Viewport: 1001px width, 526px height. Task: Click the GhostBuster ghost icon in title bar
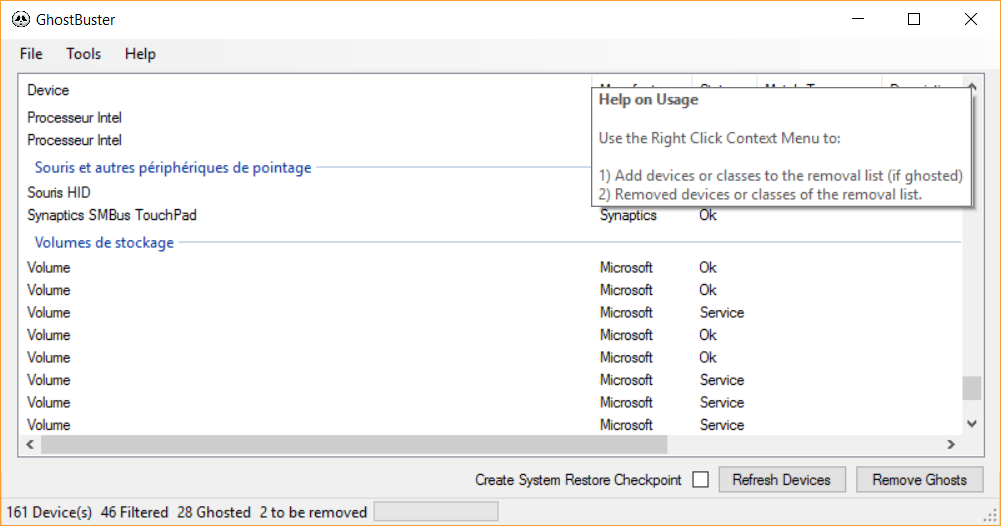[x=21, y=19]
